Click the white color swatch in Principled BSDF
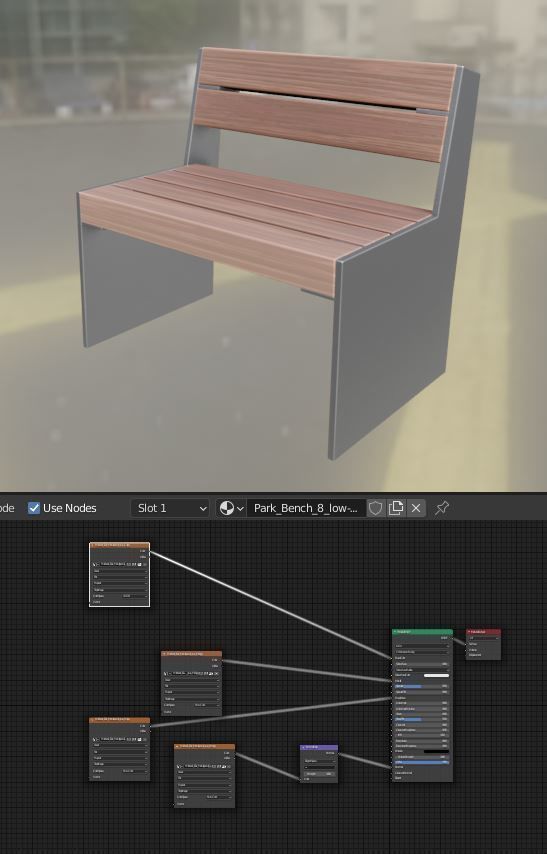 (436, 675)
